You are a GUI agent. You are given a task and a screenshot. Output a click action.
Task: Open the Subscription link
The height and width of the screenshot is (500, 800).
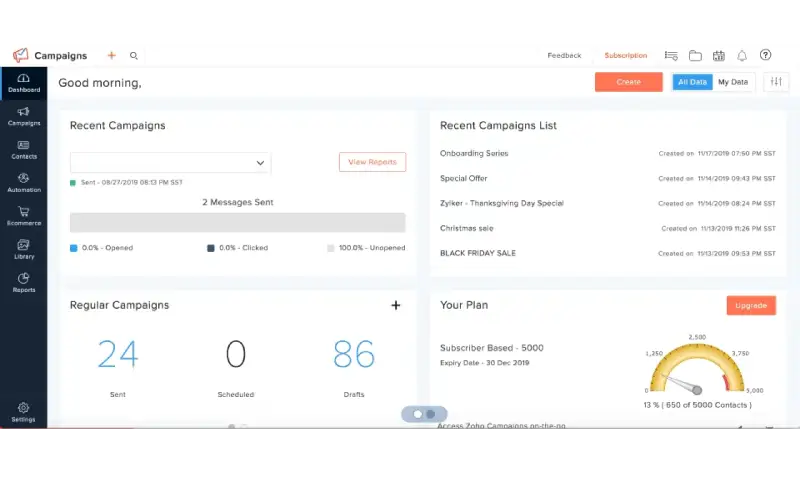[x=626, y=55]
